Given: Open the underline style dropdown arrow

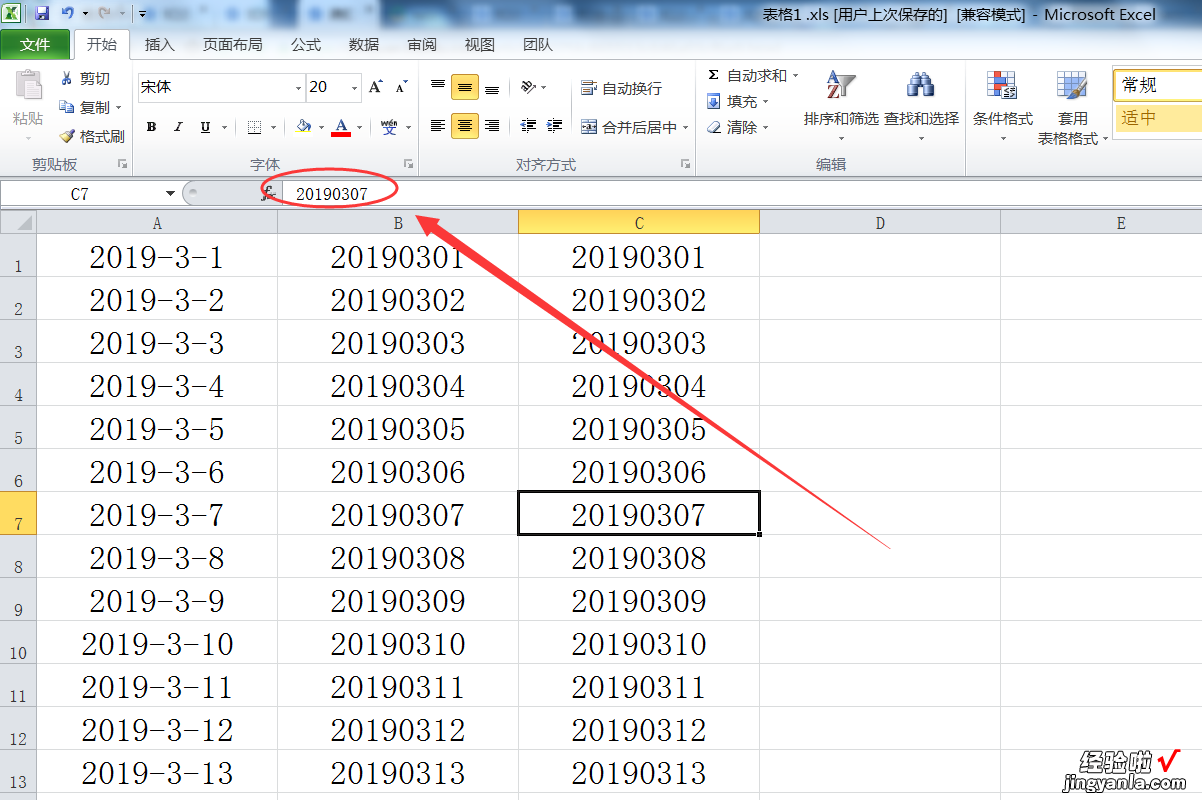Looking at the screenshot, I should pyautogui.click(x=224, y=127).
